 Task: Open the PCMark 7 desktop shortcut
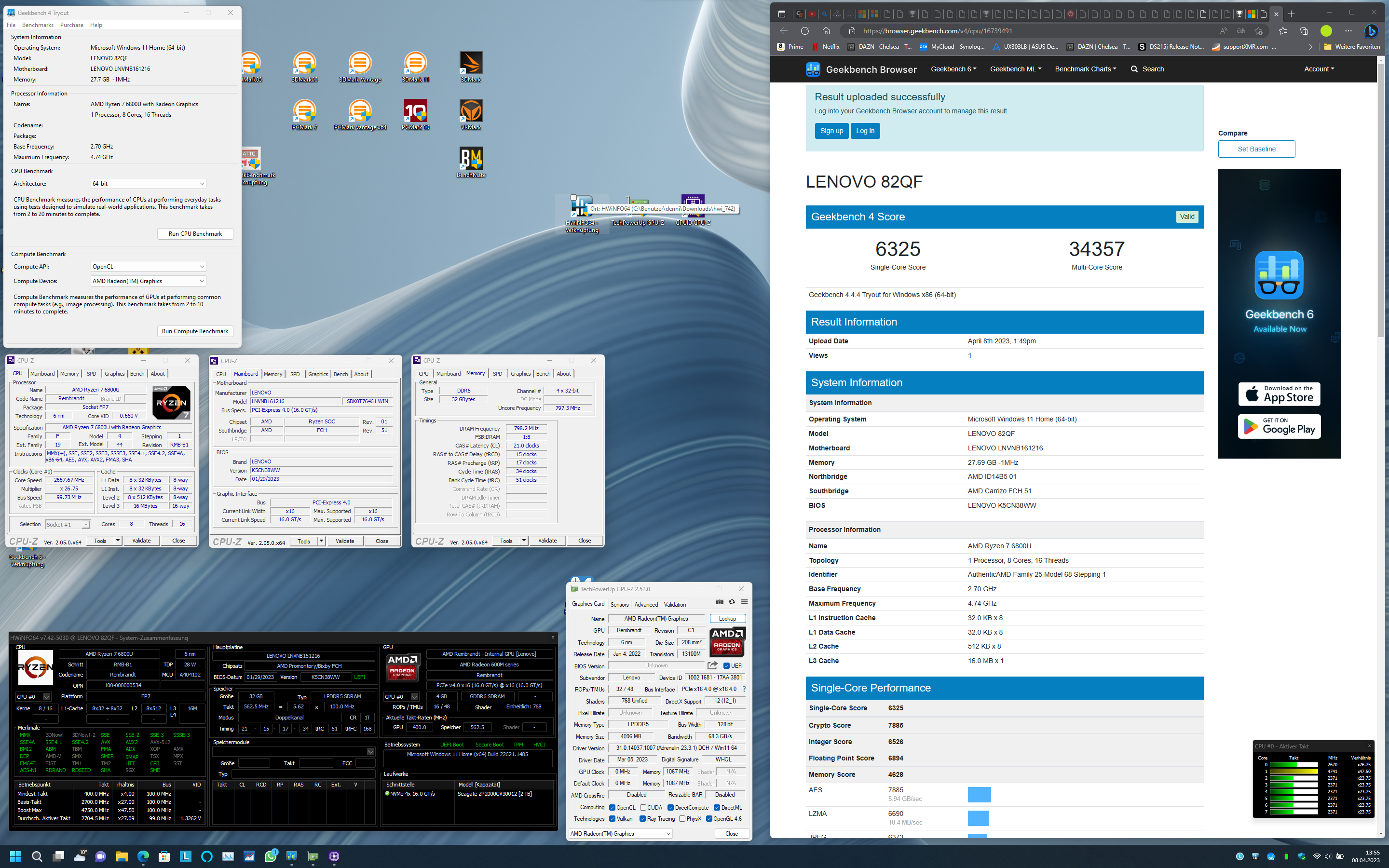pos(304,114)
